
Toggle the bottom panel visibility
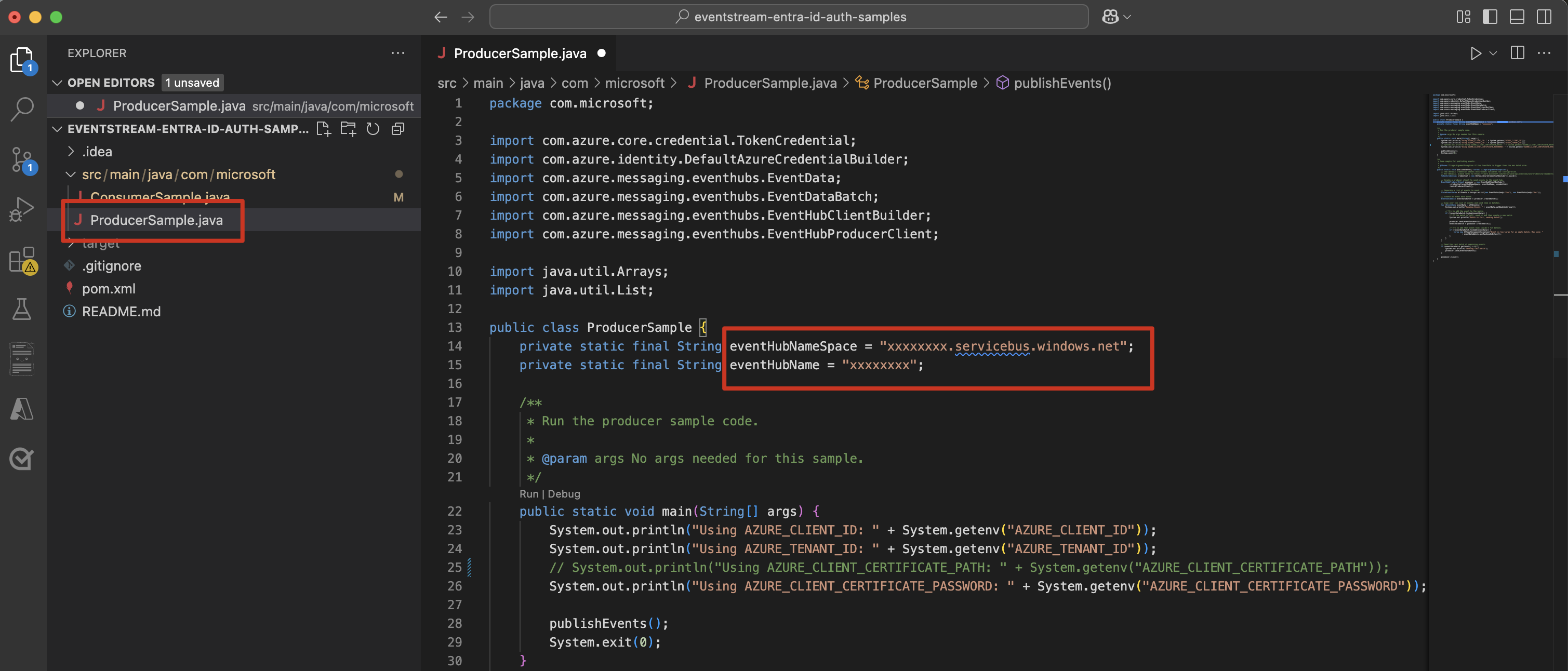pyautogui.click(x=1517, y=17)
